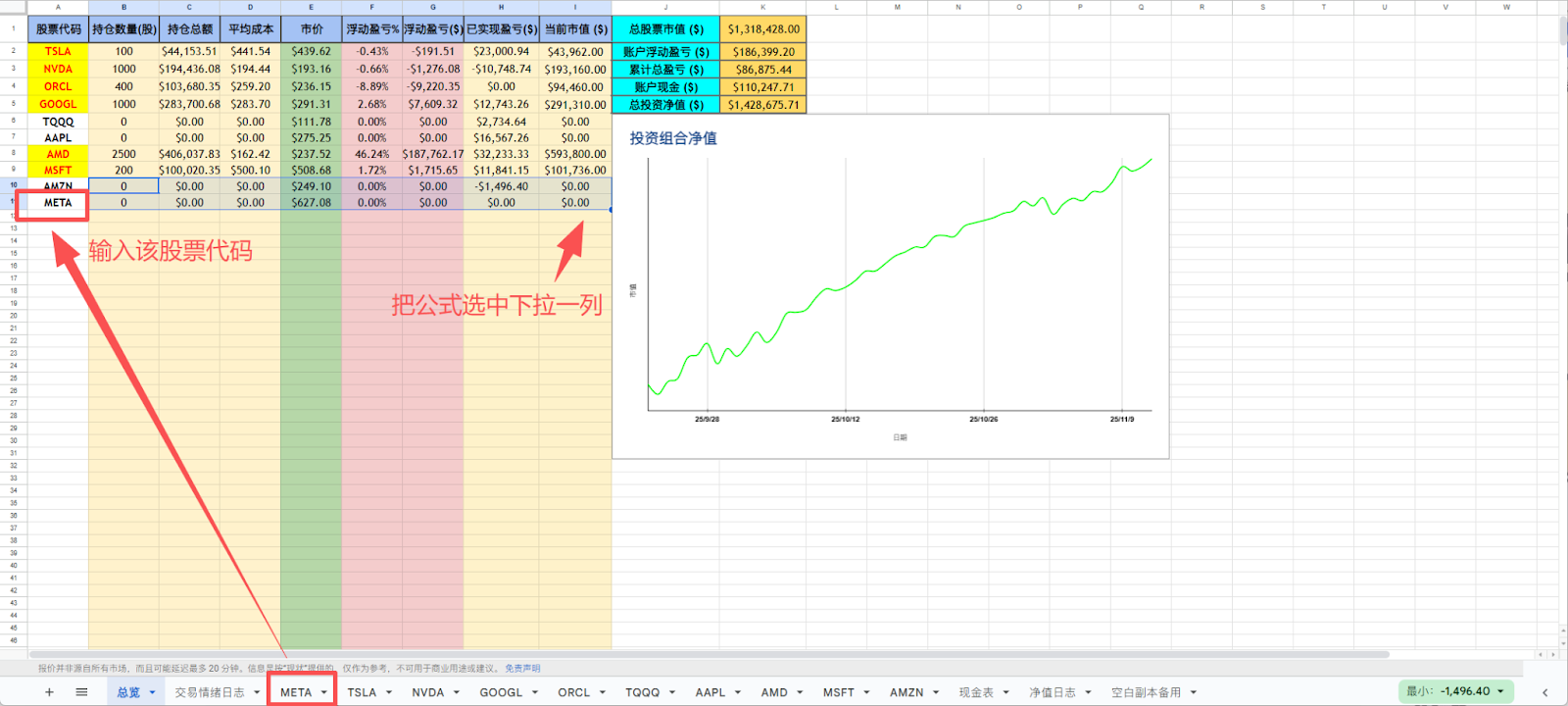
Task: Select the 持仓数量(股) header cell
Action: pos(123,29)
